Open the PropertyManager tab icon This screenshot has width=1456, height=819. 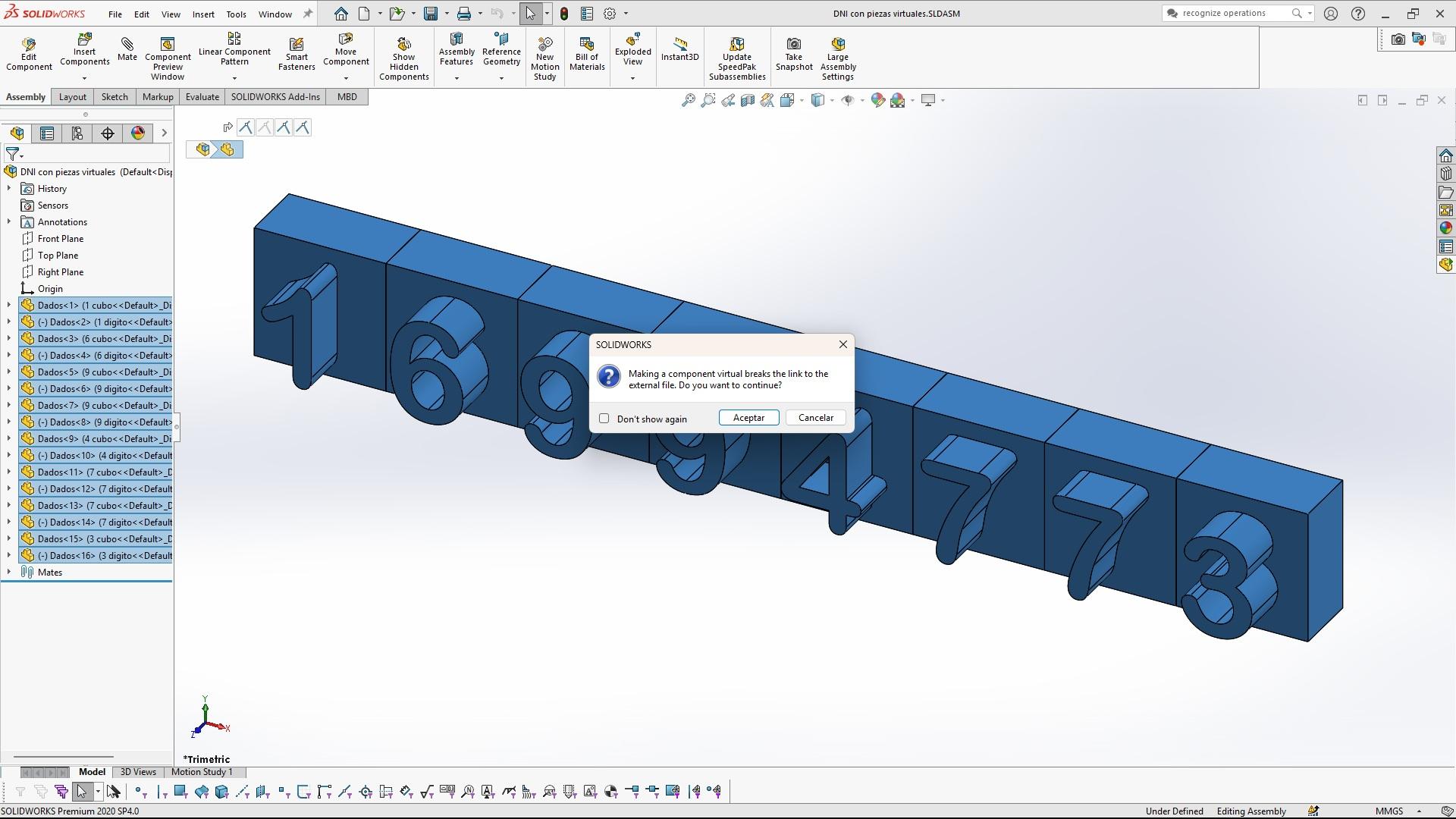point(47,133)
